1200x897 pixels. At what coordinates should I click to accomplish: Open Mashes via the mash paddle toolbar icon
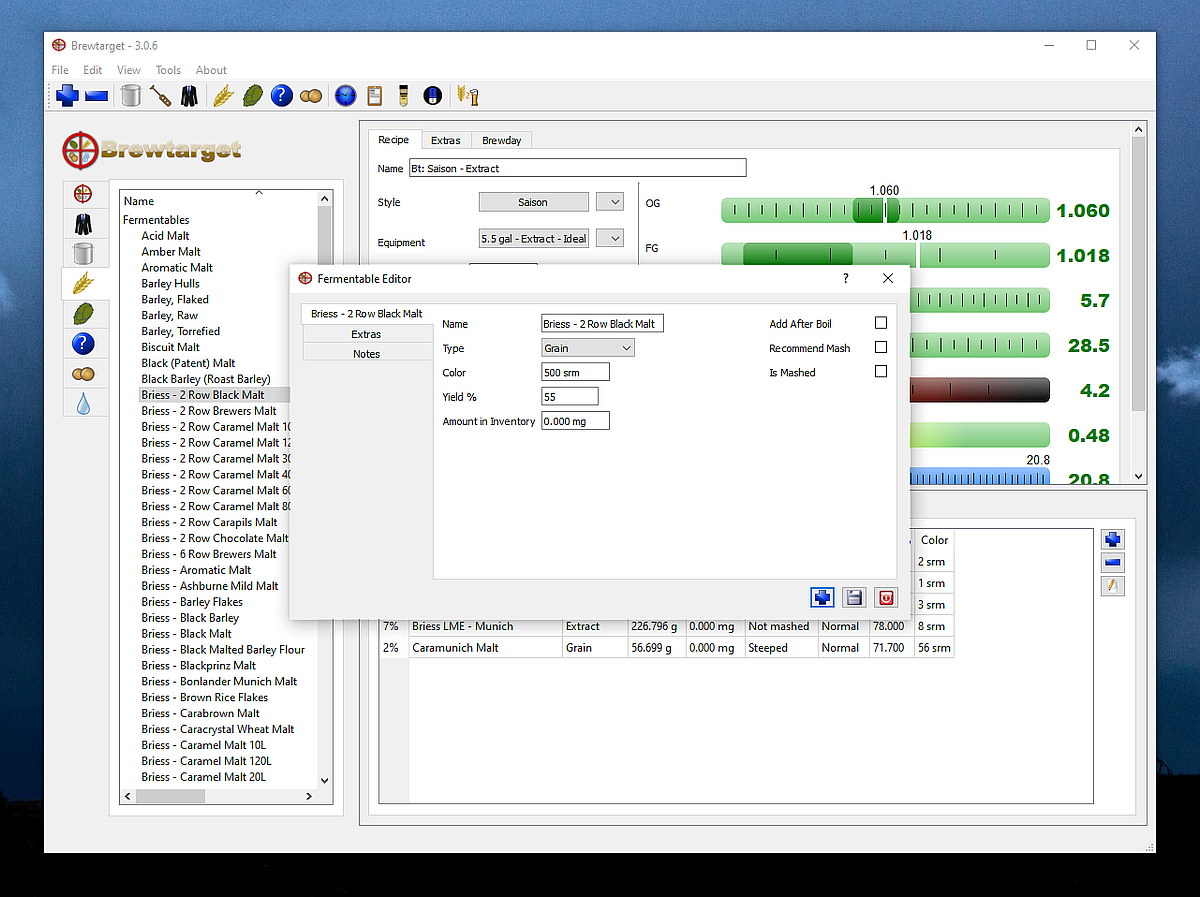[160, 96]
